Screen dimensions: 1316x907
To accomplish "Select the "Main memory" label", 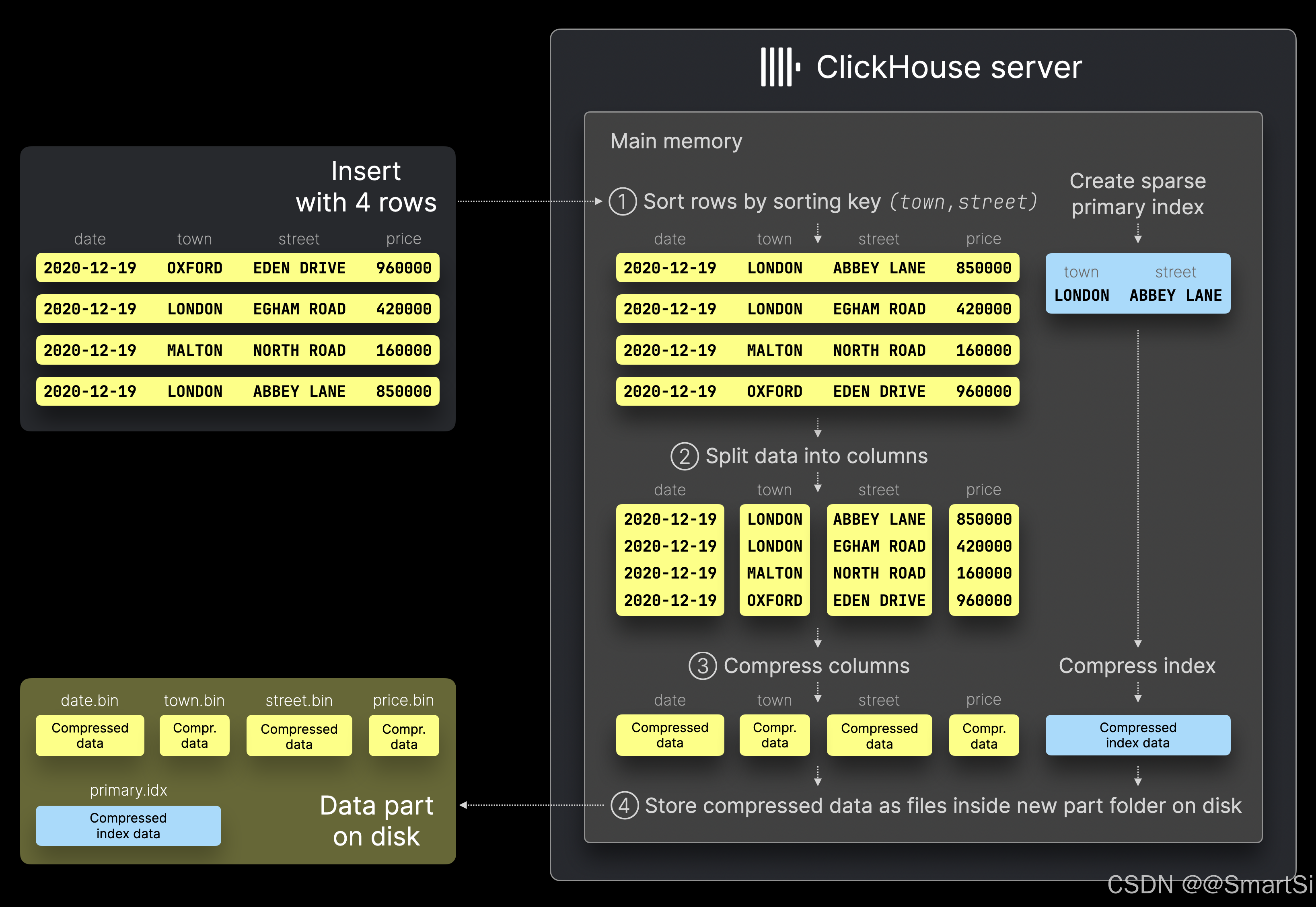I will [x=676, y=141].
